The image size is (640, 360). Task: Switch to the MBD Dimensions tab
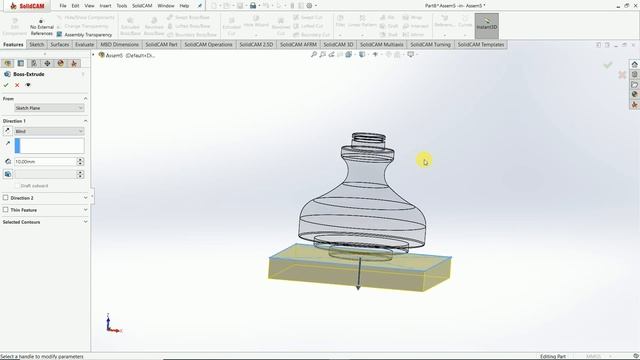tap(120, 44)
